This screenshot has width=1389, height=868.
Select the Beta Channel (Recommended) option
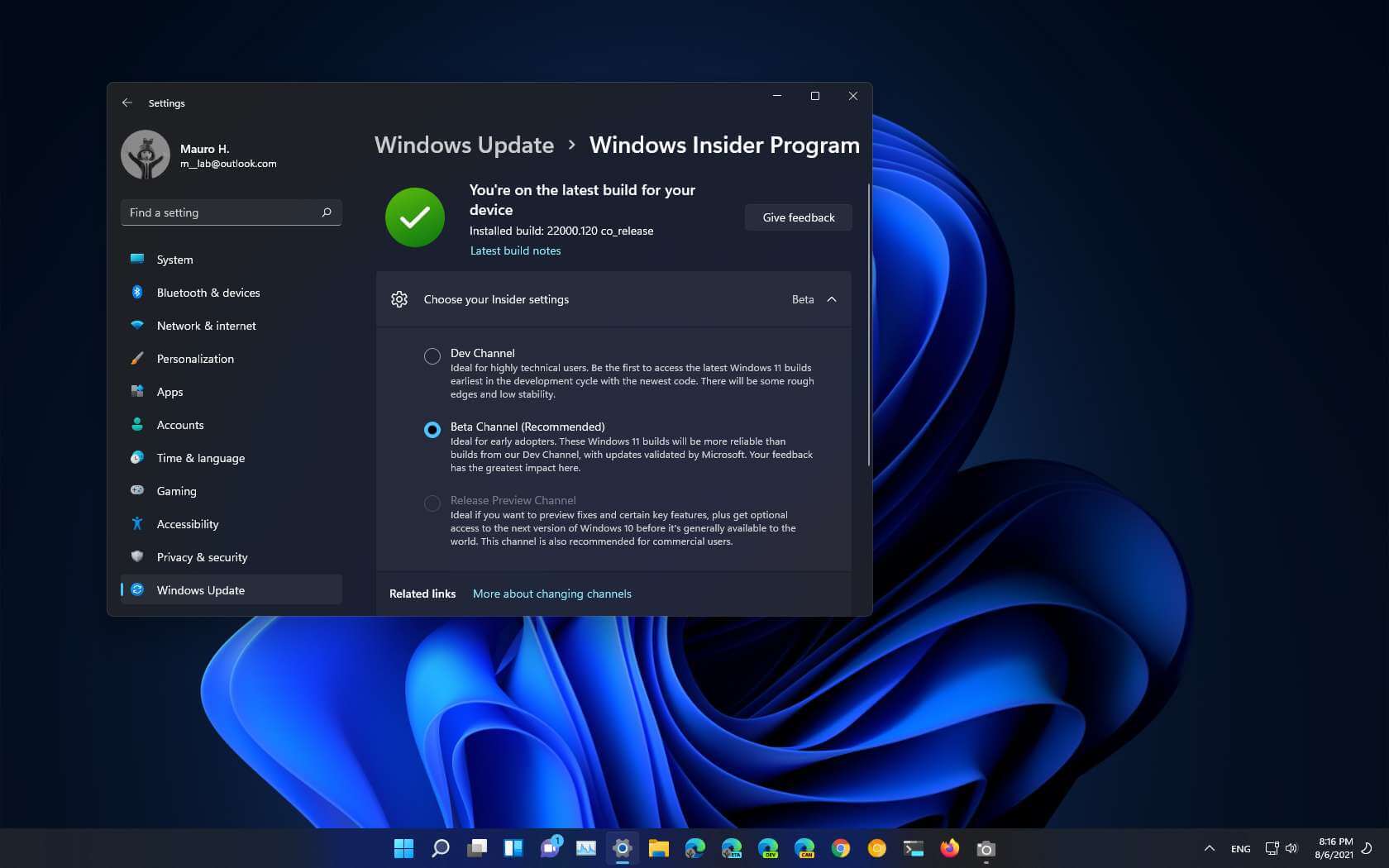pos(432,430)
